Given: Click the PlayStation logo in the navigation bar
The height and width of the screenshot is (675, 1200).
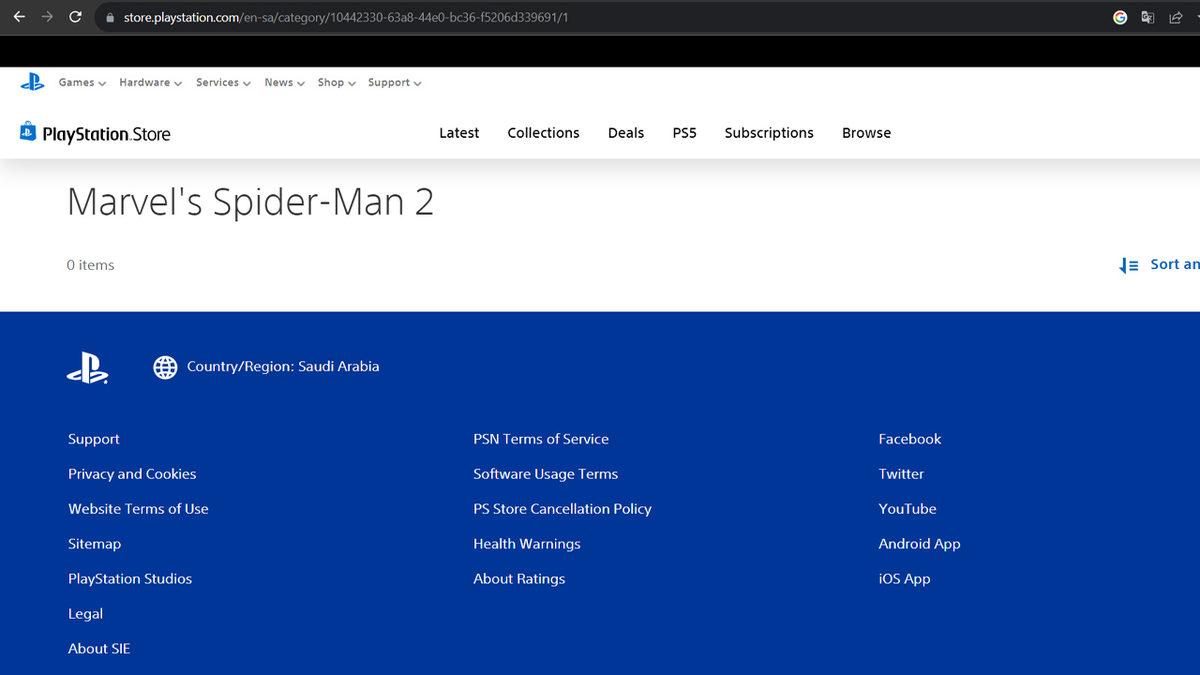Looking at the screenshot, I should coord(32,82).
